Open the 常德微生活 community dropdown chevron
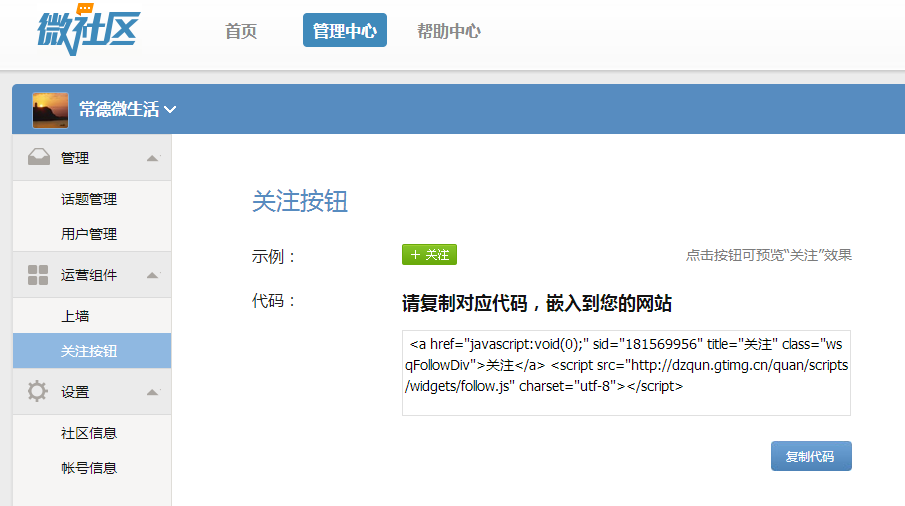 [170, 109]
